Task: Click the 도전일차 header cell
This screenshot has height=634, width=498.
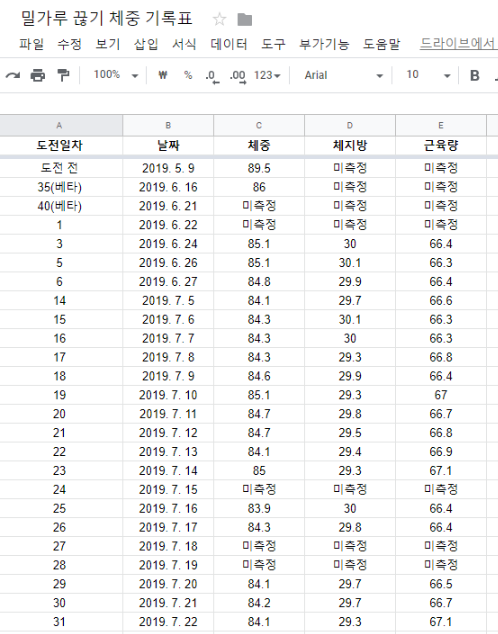Action: [59, 146]
